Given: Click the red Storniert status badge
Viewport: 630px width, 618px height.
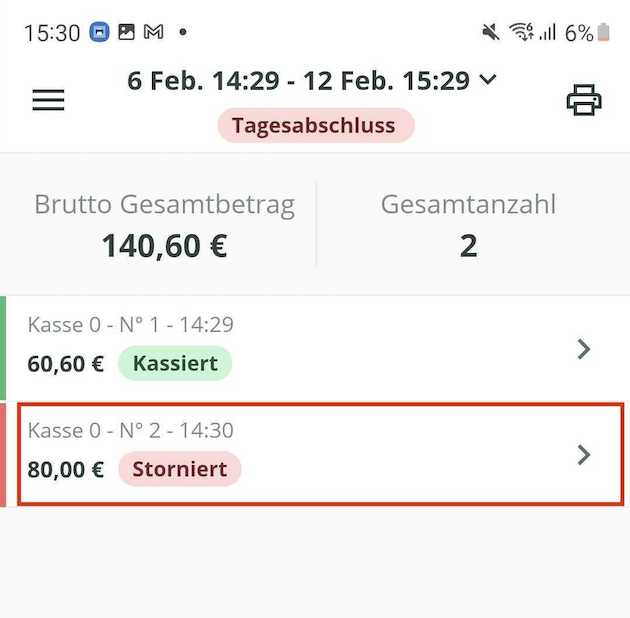Looking at the screenshot, I should tap(180, 469).
